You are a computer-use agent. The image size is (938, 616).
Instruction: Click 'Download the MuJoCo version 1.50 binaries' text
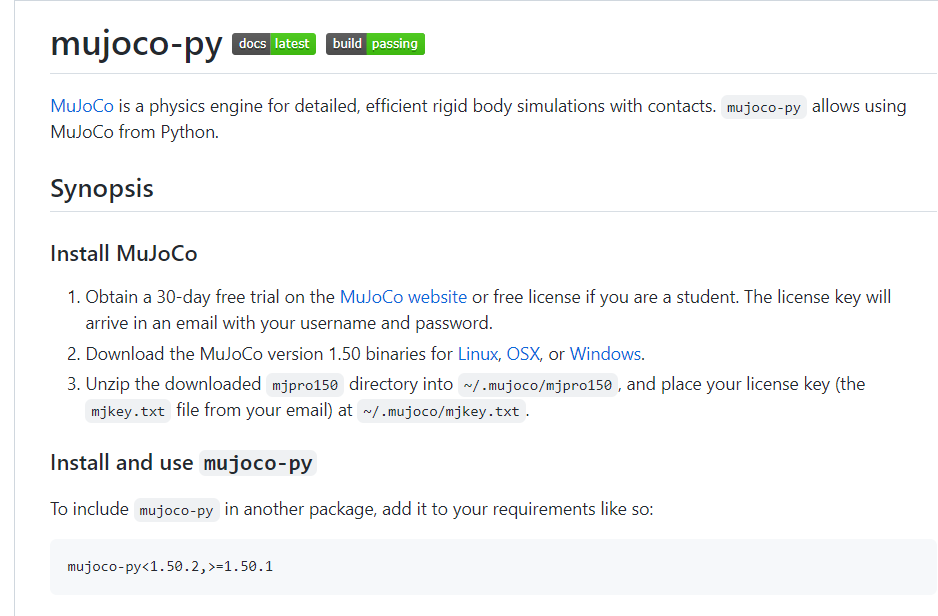coord(269,354)
